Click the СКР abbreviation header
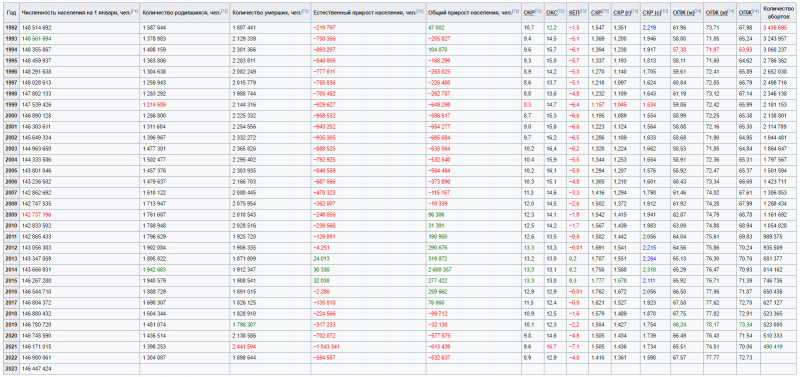Viewport: 800px width, 377px height. [595, 11]
